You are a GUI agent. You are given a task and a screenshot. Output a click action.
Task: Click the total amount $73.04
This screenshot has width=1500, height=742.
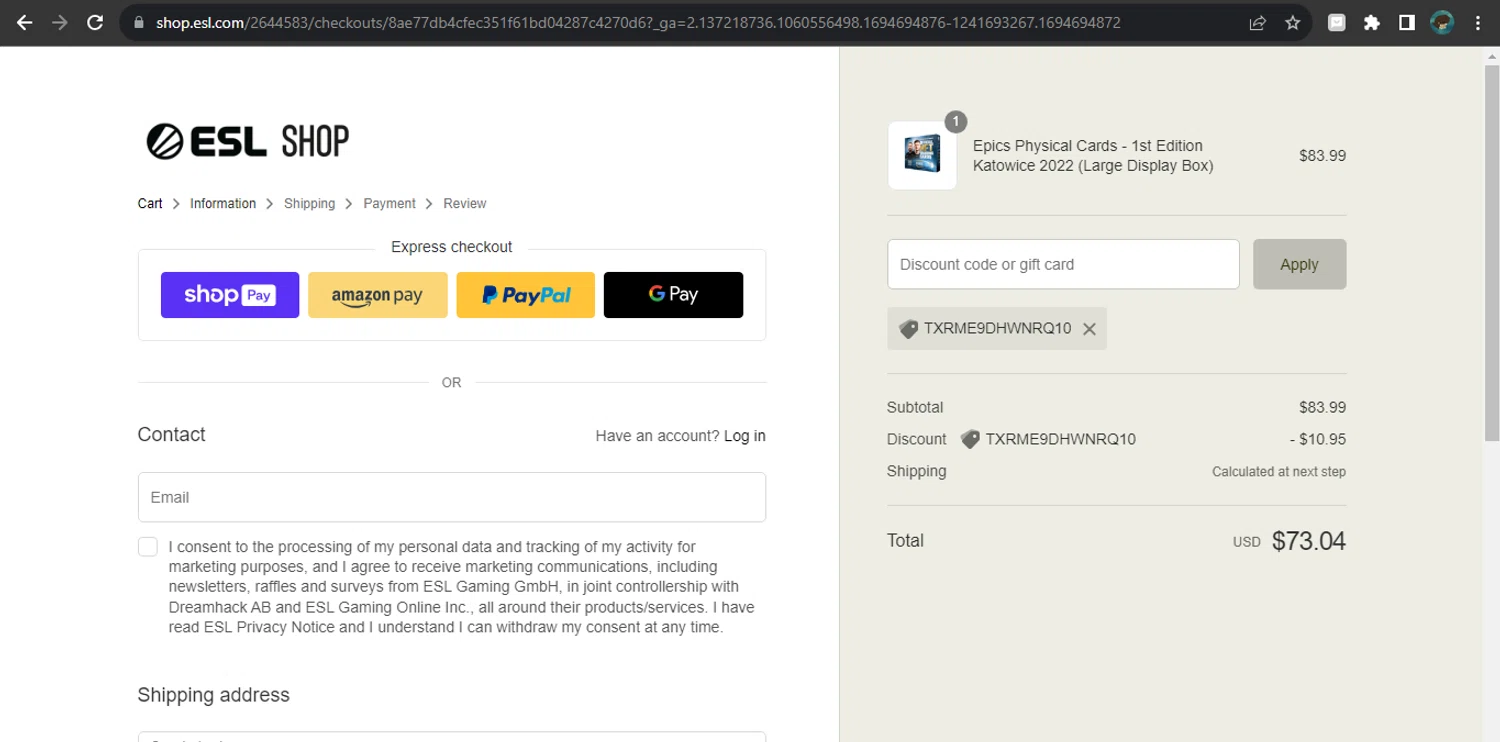(1309, 541)
